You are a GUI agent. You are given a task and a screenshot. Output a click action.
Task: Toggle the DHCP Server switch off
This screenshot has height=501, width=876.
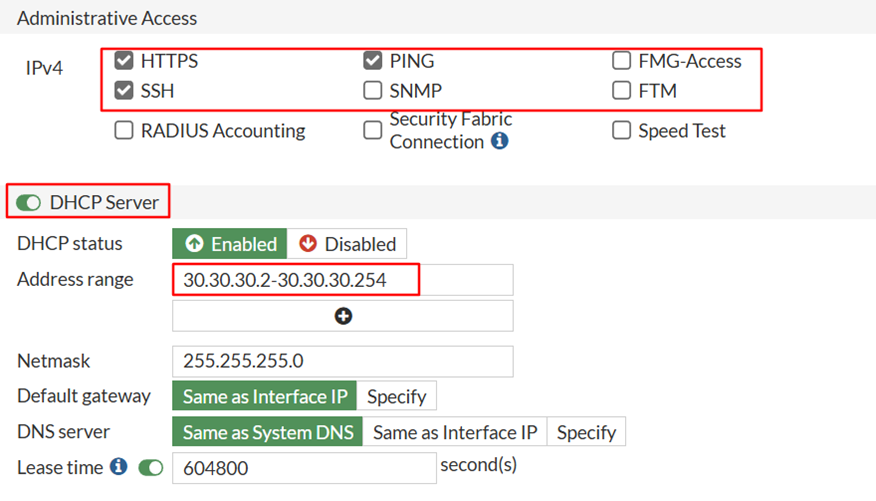point(28,202)
